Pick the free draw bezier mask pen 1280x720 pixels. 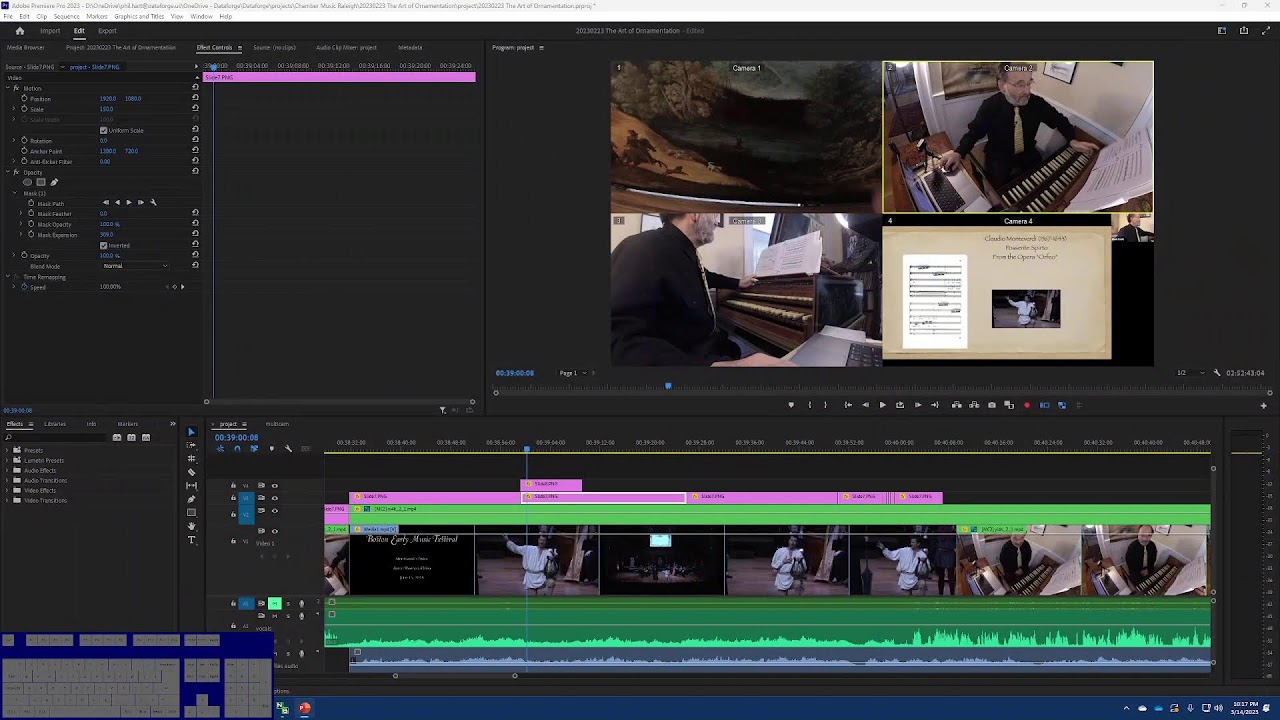point(54,182)
